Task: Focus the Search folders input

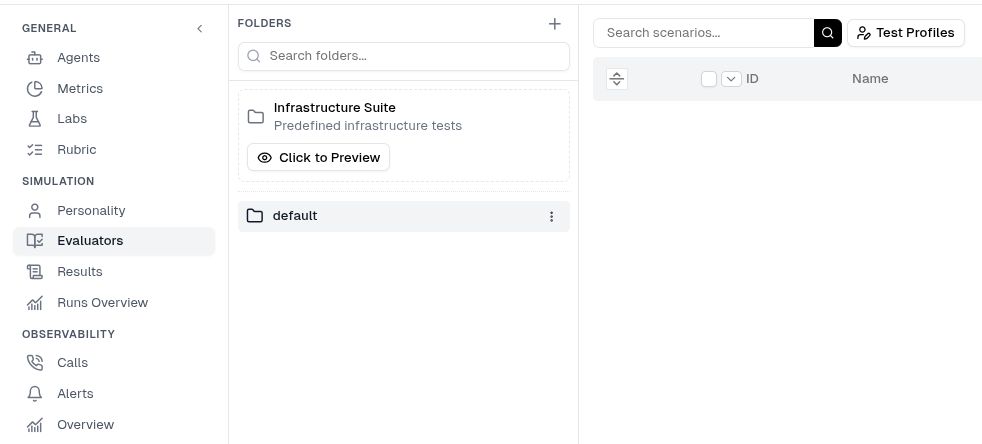Action: (404, 56)
